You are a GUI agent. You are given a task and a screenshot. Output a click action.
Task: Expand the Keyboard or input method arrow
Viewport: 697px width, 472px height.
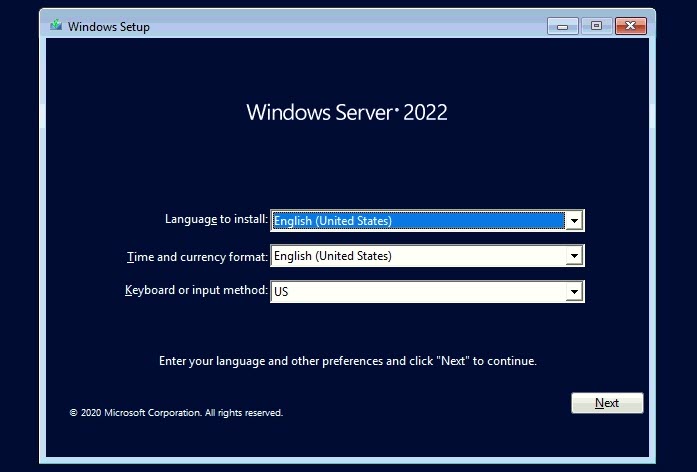(573, 291)
